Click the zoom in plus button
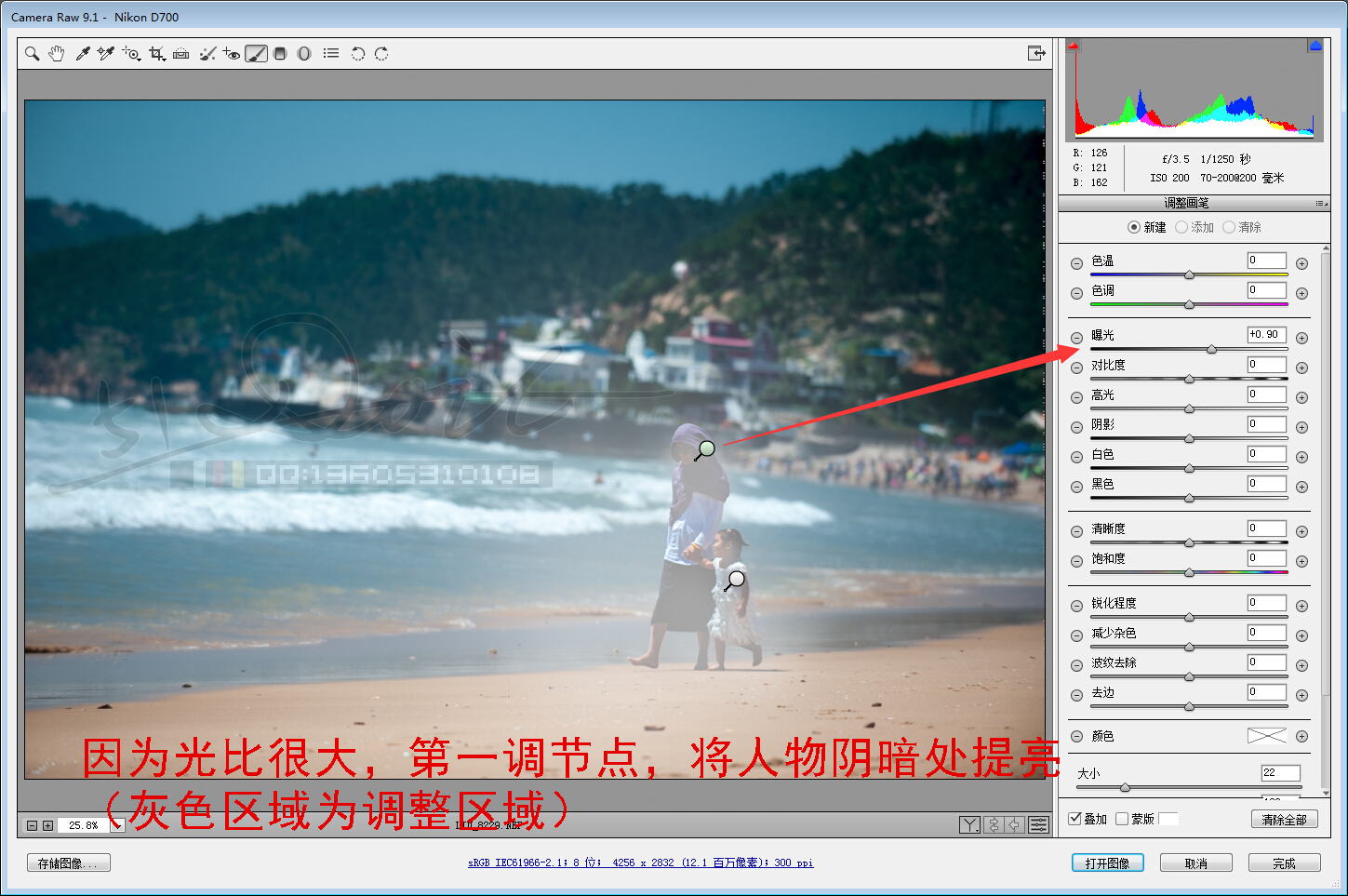Image resolution: width=1348 pixels, height=896 pixels. (47, 825)
